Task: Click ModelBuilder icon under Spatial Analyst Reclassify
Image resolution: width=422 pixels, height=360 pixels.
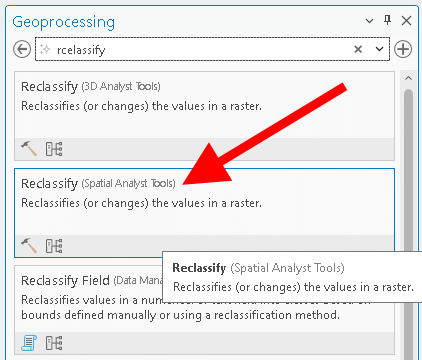Action: 54,246
